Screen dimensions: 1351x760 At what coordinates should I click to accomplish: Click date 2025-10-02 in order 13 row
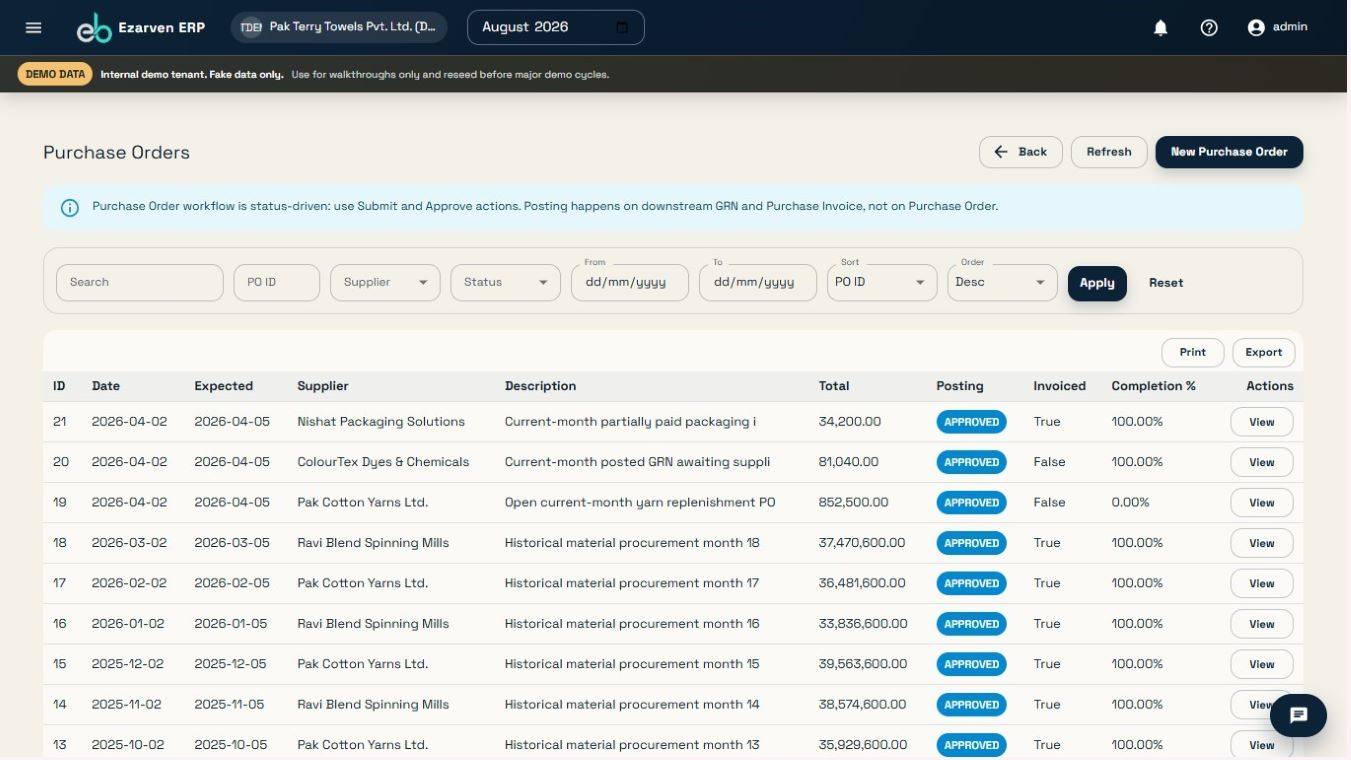[129, 745]
